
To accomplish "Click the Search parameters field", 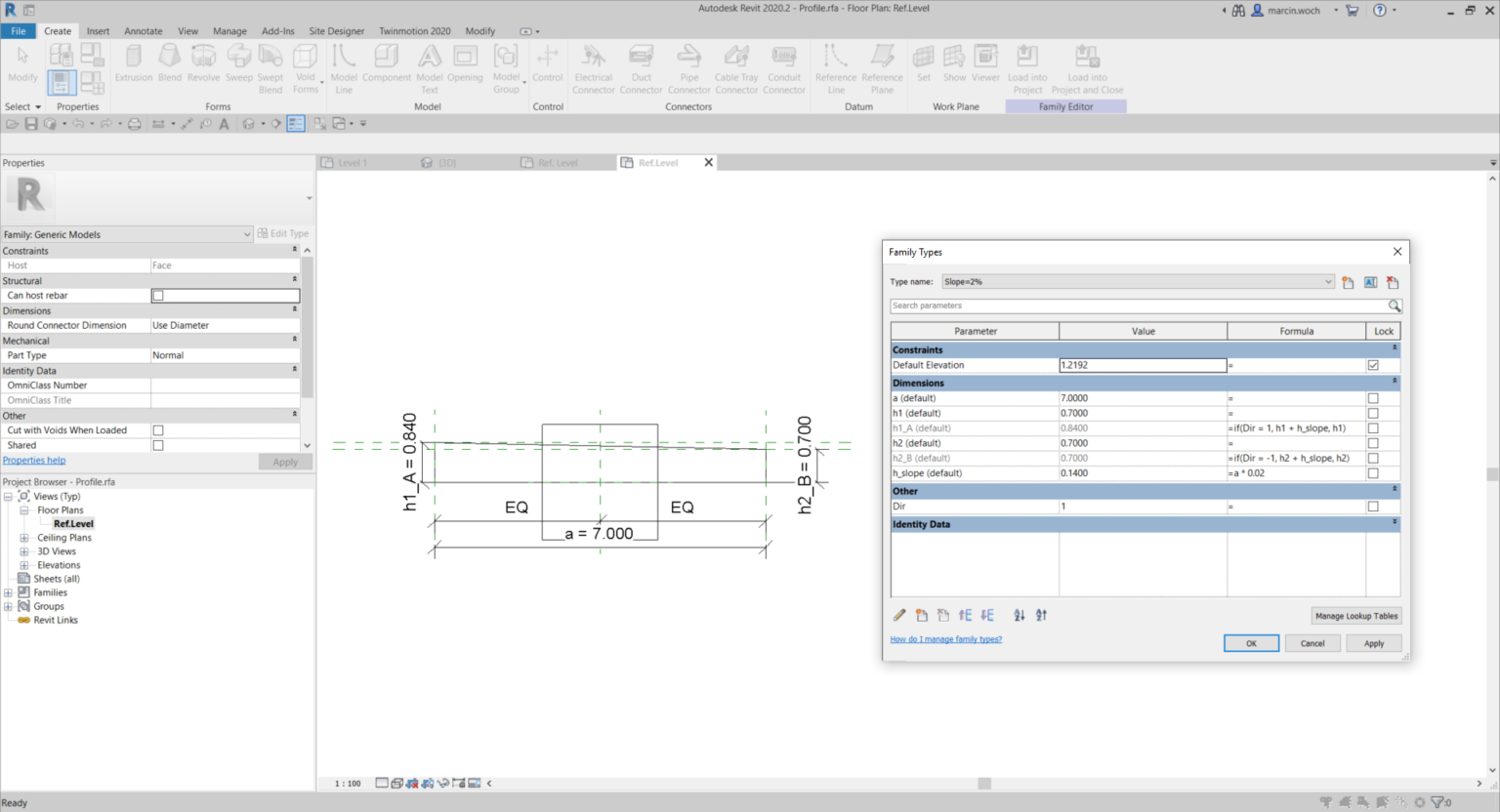I will pos(1138,305).
